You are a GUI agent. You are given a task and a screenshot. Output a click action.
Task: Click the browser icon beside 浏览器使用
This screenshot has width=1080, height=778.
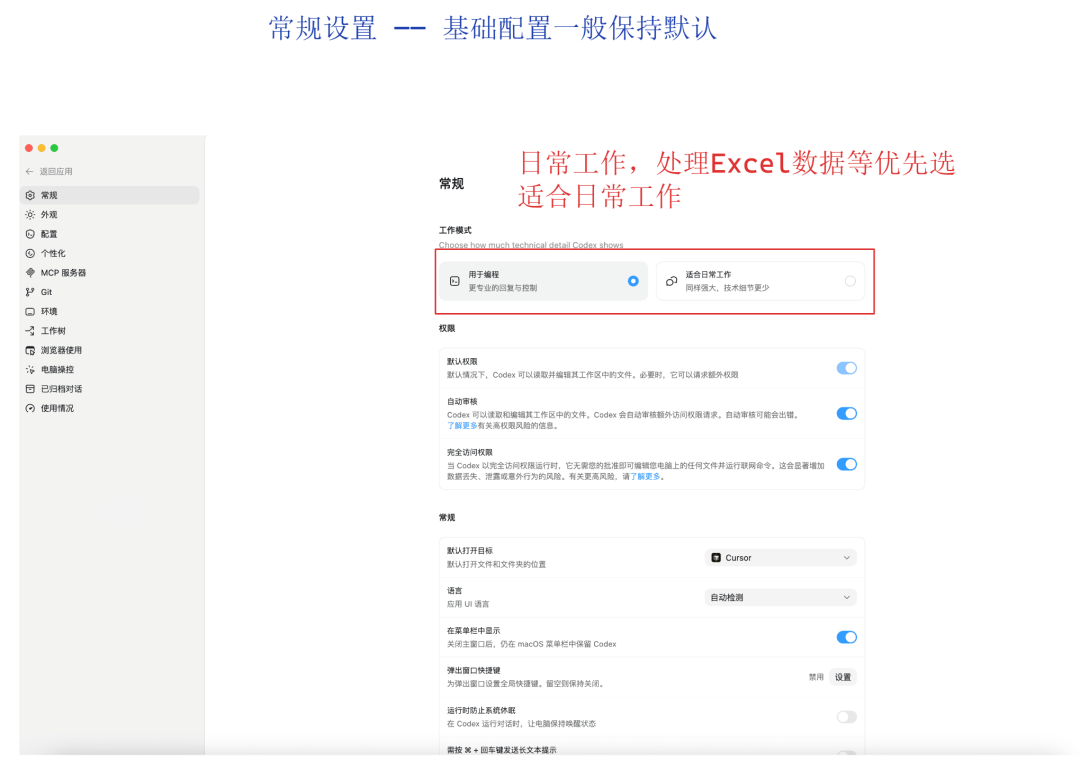(x=30, y=350)
